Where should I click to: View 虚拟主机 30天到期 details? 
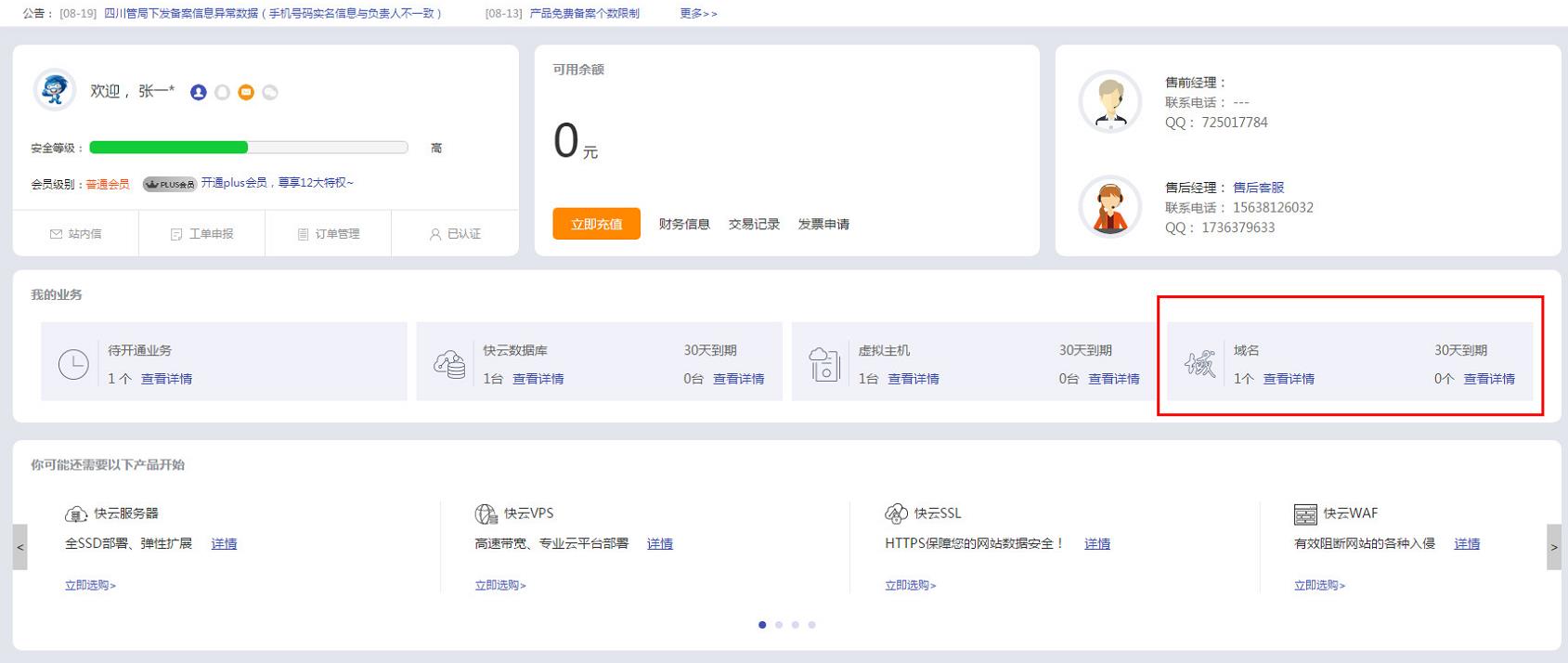[x=1114, y=379]
